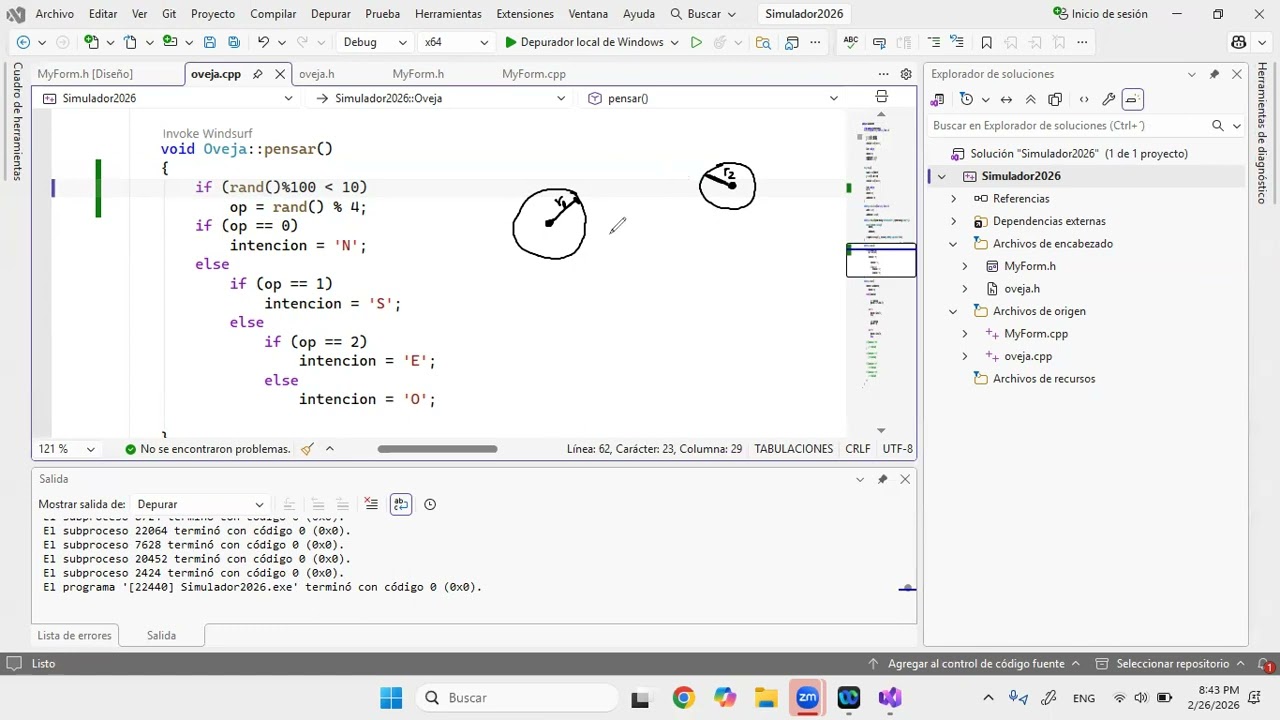Open the Mostrar salida de Depurar dropdown

pyautogui.click(x=200, y=504)
